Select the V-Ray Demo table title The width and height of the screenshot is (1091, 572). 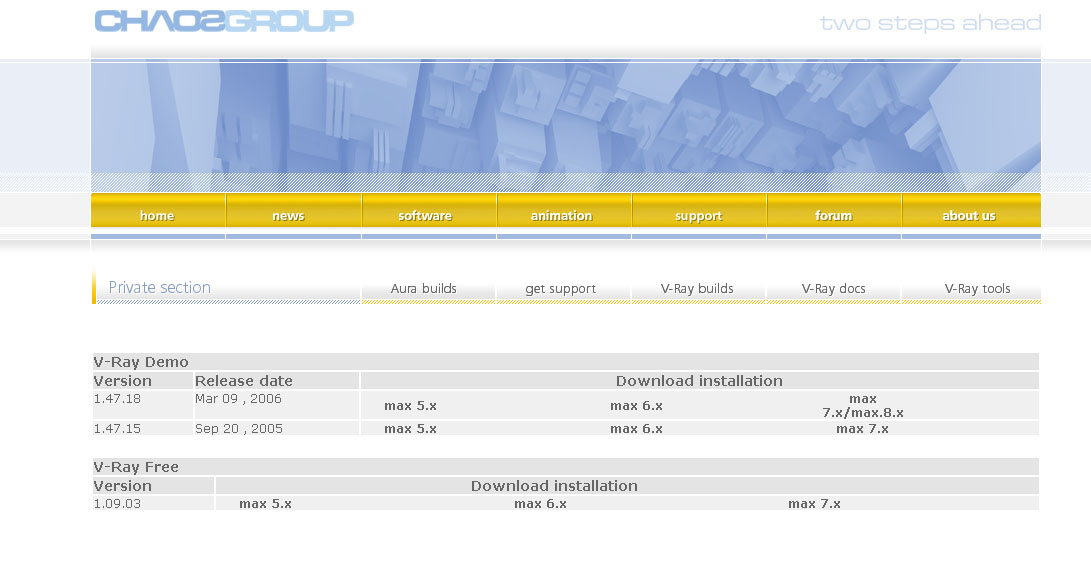[141, 362]
